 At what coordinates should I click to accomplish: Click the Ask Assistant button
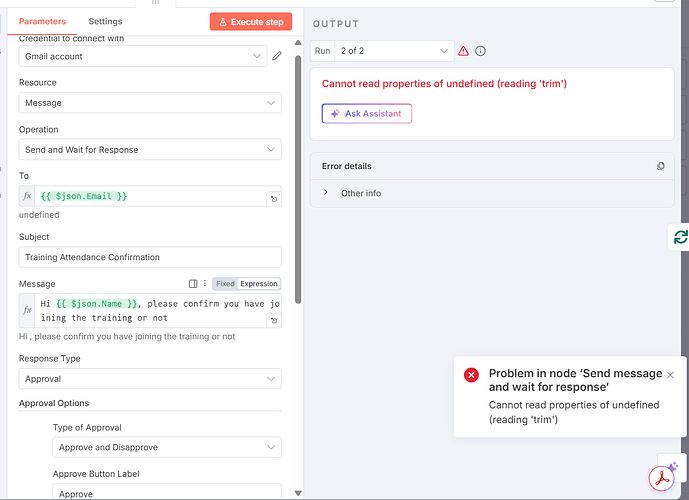[366, 114]
